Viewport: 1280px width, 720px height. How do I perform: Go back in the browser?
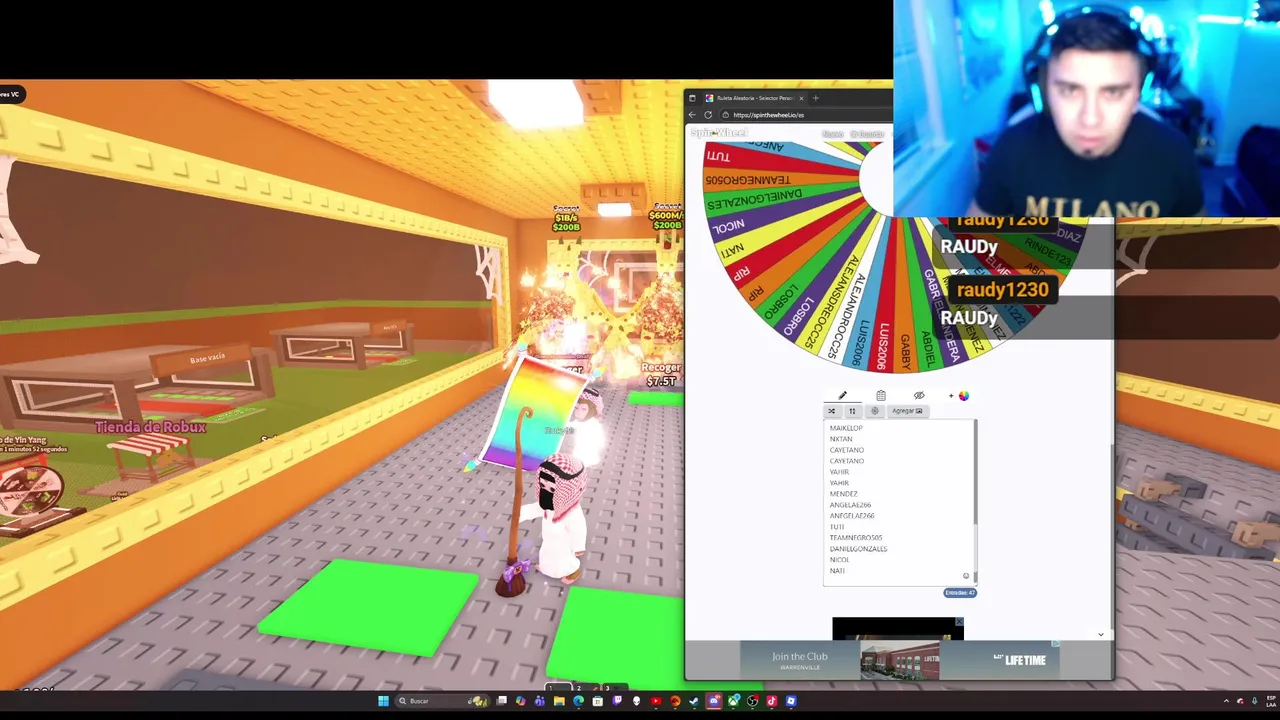click(x=692, y=115)
